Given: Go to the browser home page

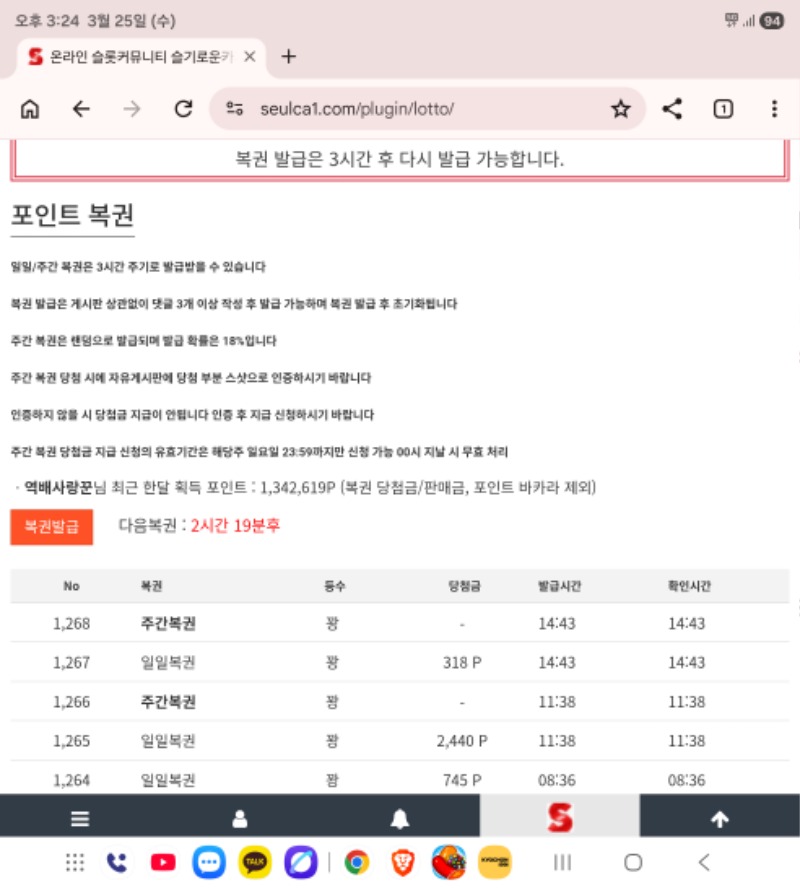Looking at the screenshot, I should pyautogui.click(x=30, y=109).
